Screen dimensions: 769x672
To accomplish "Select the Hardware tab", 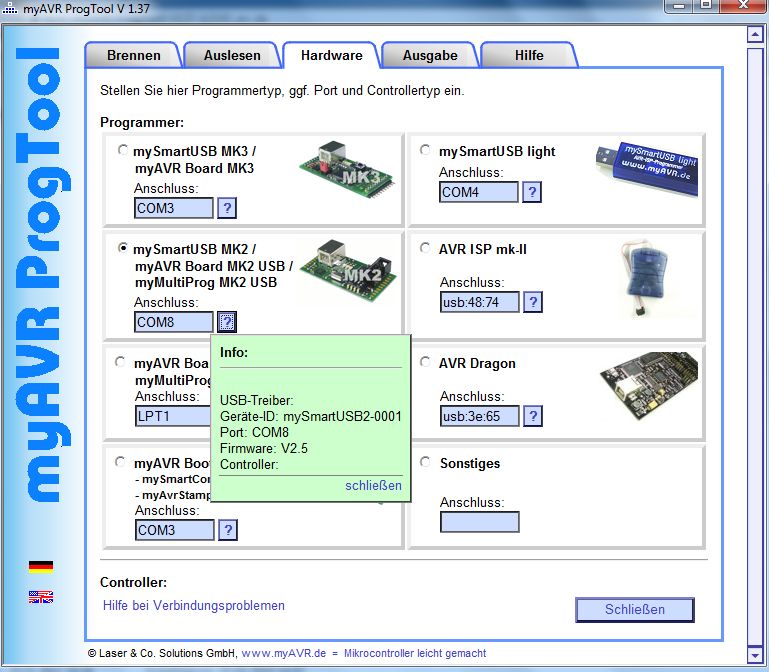I will (332, 55).
